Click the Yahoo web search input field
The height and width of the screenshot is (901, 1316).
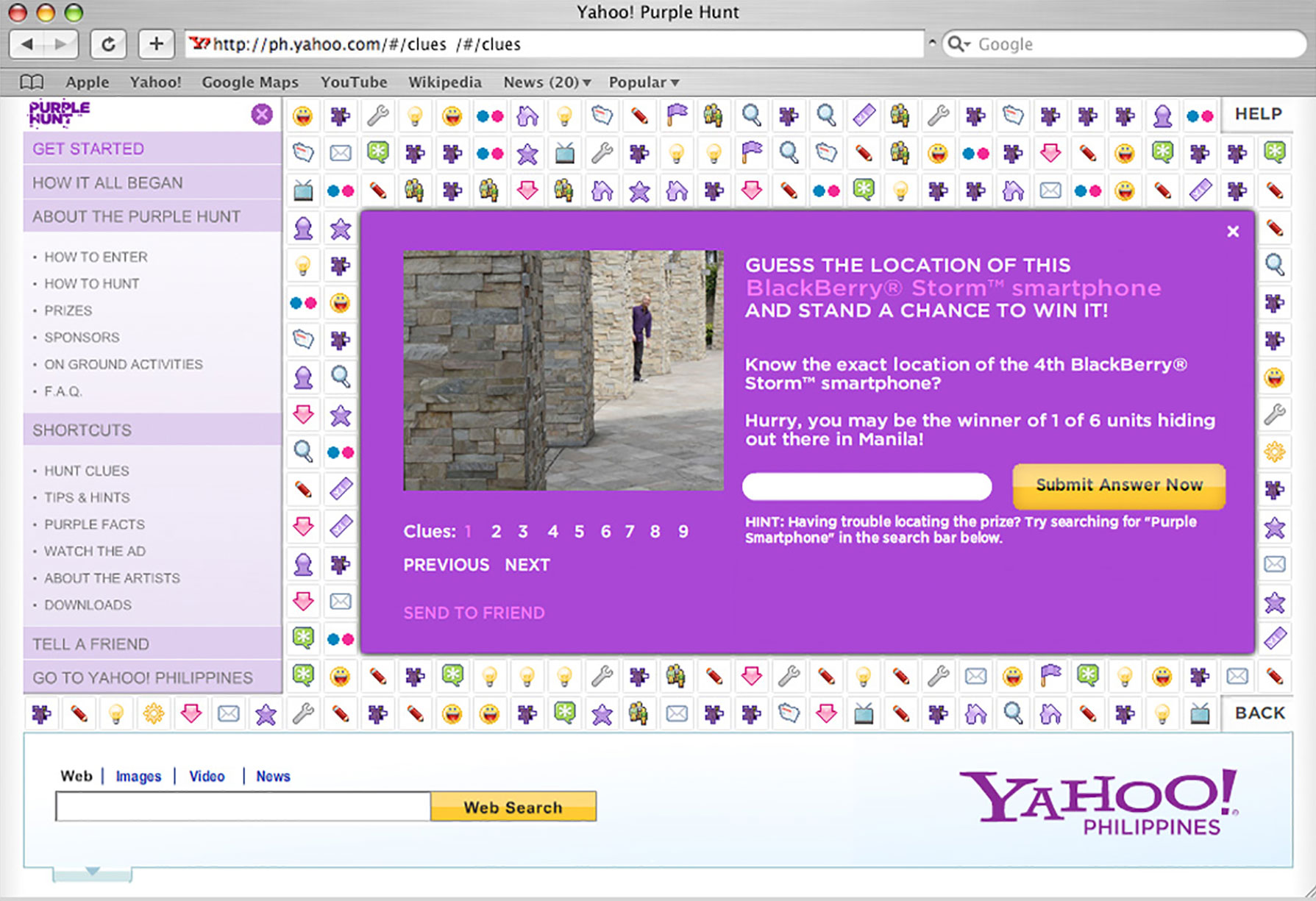click(x=243, y=807)
